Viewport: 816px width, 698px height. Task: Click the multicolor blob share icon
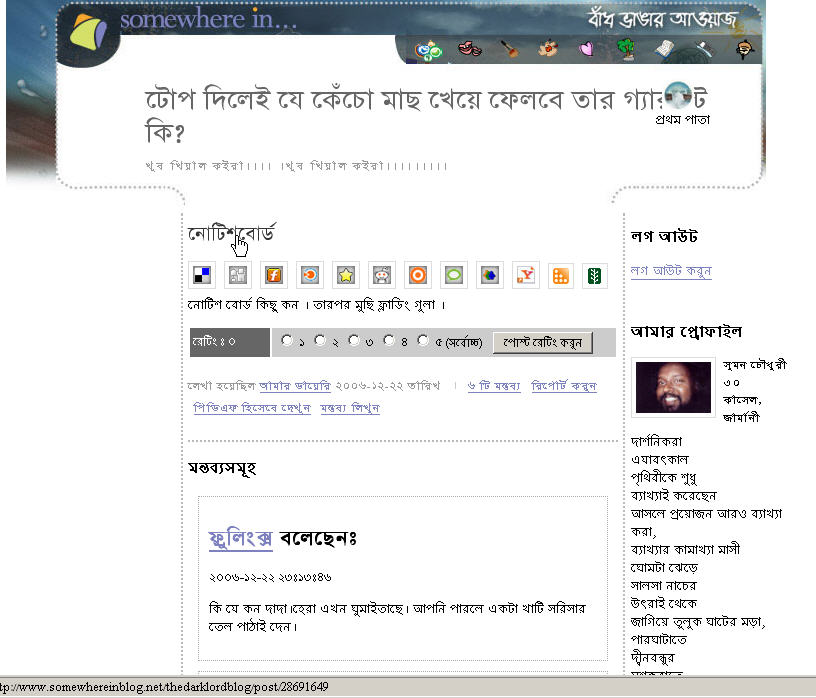tap(490, 275)
